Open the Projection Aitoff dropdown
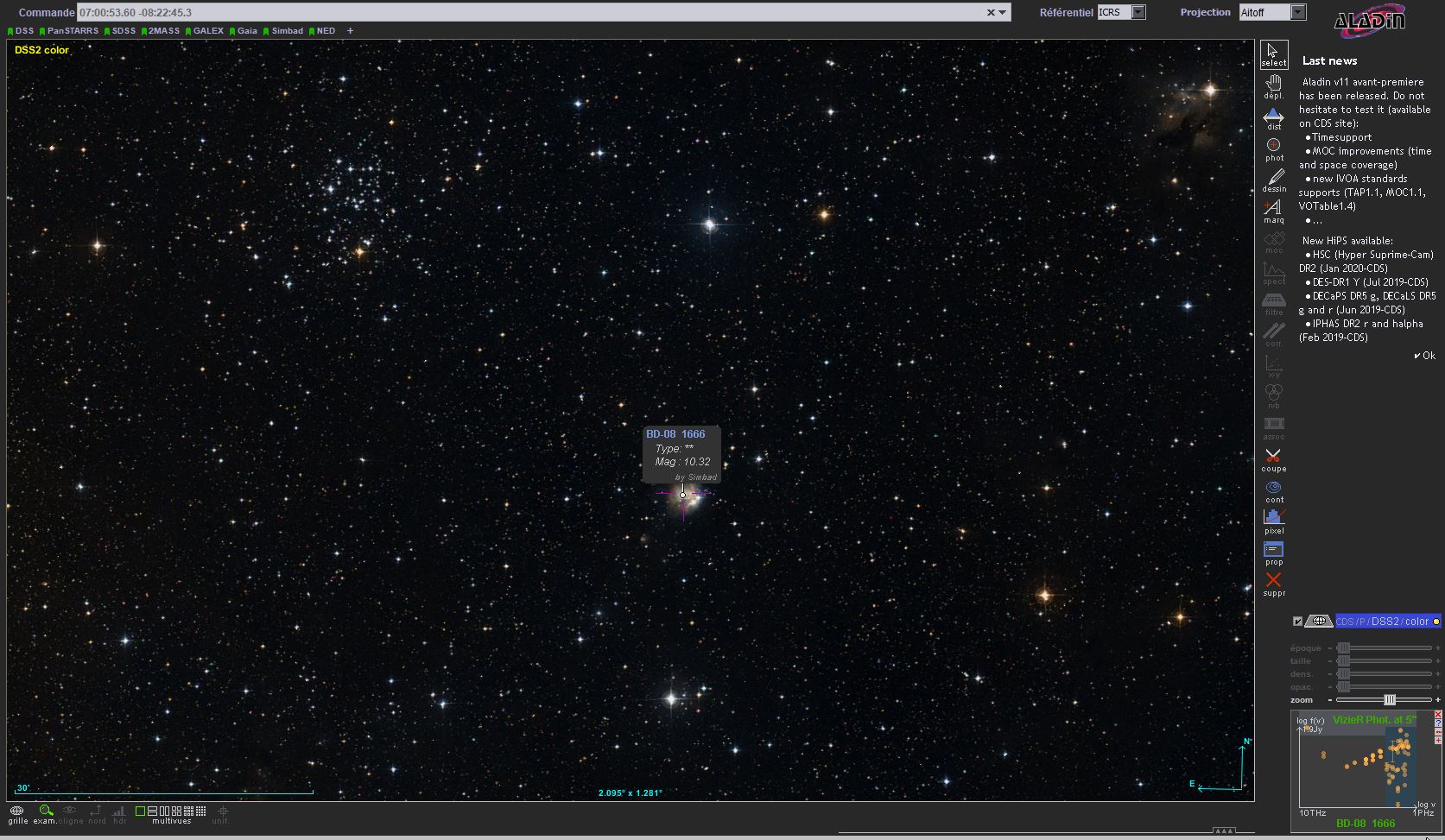 pyautogui.click(x=1297, y=12)
